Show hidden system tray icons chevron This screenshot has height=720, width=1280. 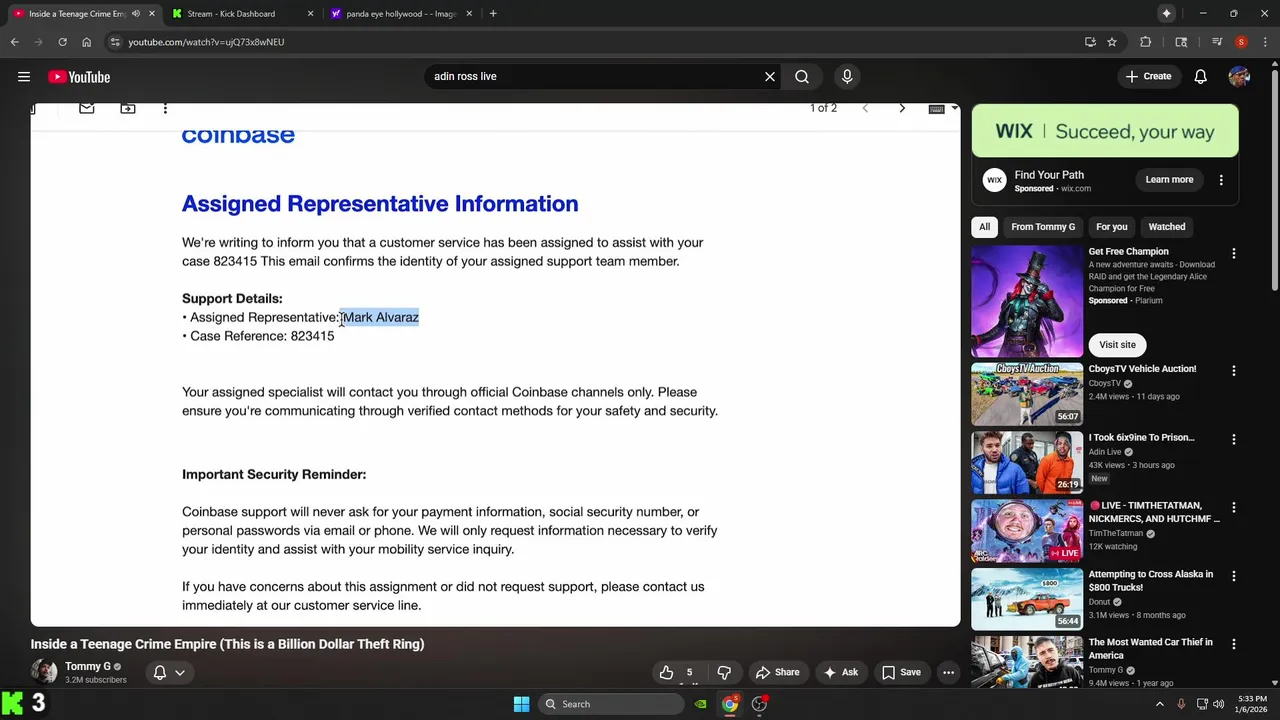pos(1160,704)
